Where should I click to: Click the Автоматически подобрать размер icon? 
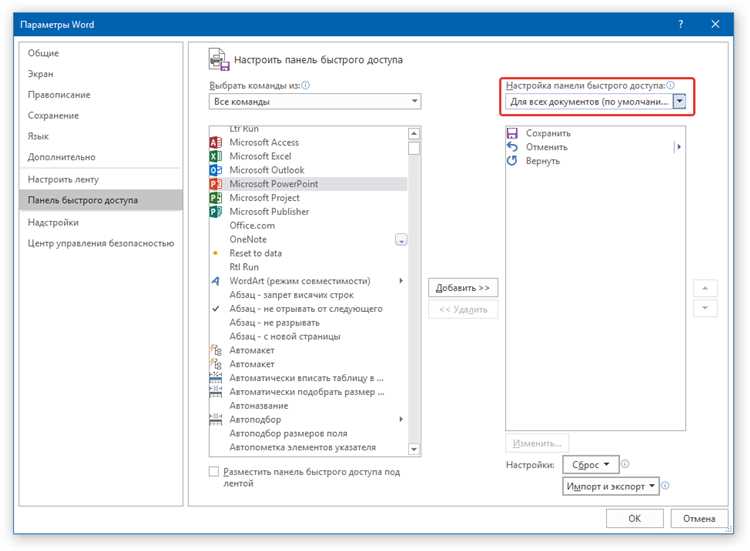point(216,392)
